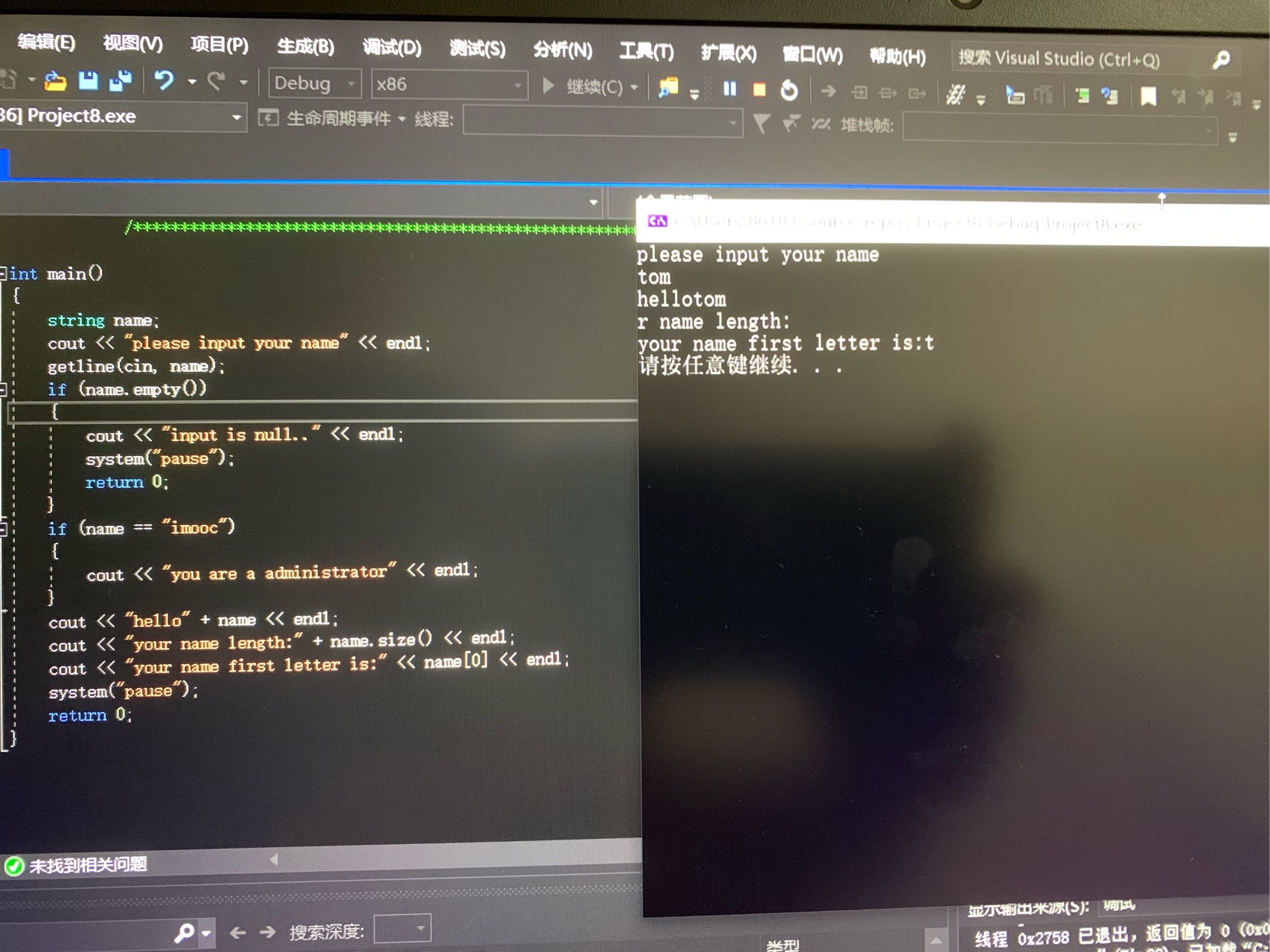1270x952 pixels.
Task: Click the step out icon
Action: coord(917,94)
